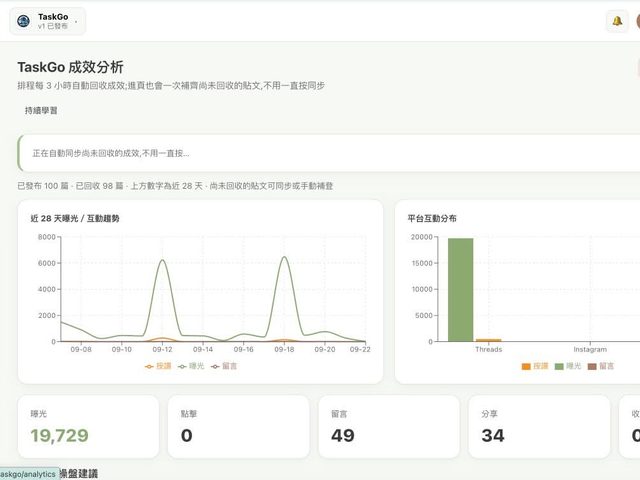Toggle 留言 series in trend chart legend
Viewport: 640px width, 480px height.
point(224,366)
